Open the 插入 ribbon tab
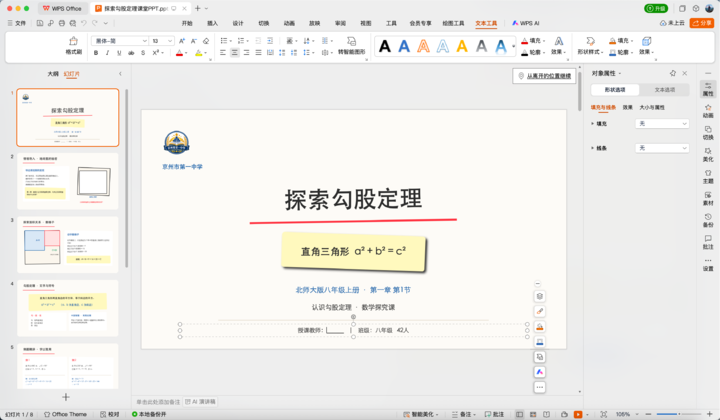 click(213, 23)
